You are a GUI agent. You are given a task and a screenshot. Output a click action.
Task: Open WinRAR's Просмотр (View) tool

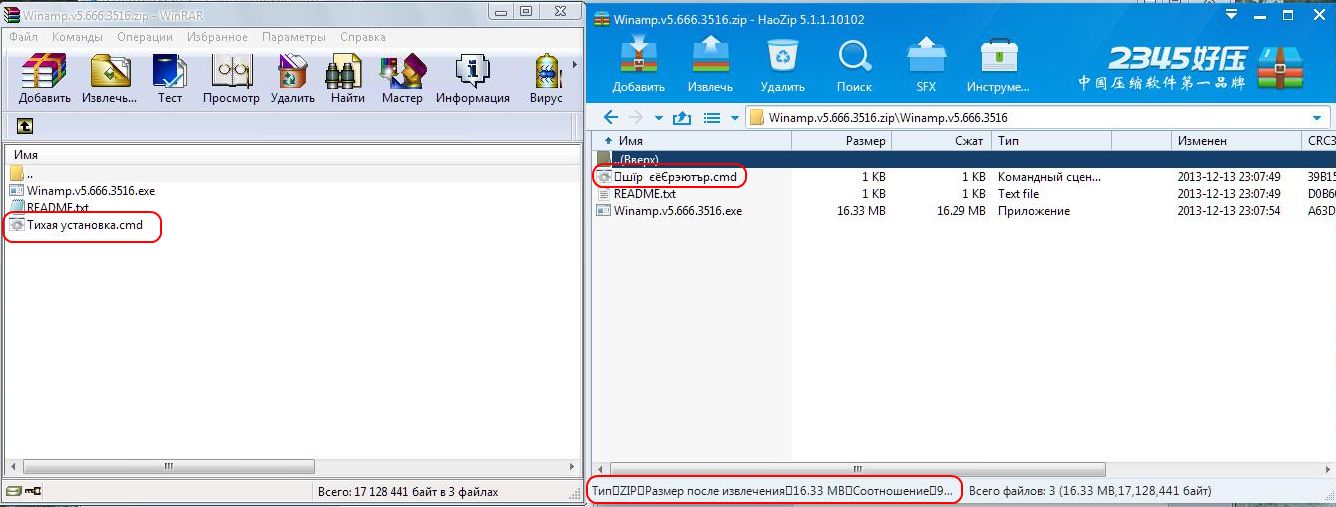tap(231, 73)
